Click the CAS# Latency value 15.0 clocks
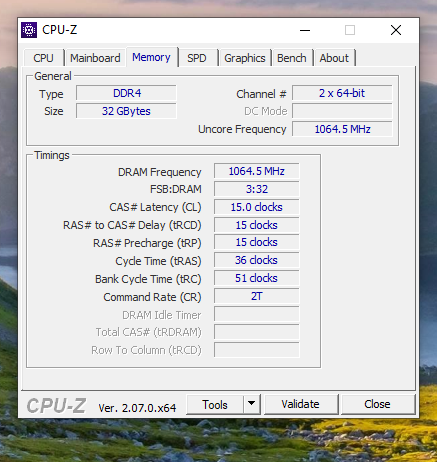Viewport: 437px width, 462px height. [x=257, y=207]
